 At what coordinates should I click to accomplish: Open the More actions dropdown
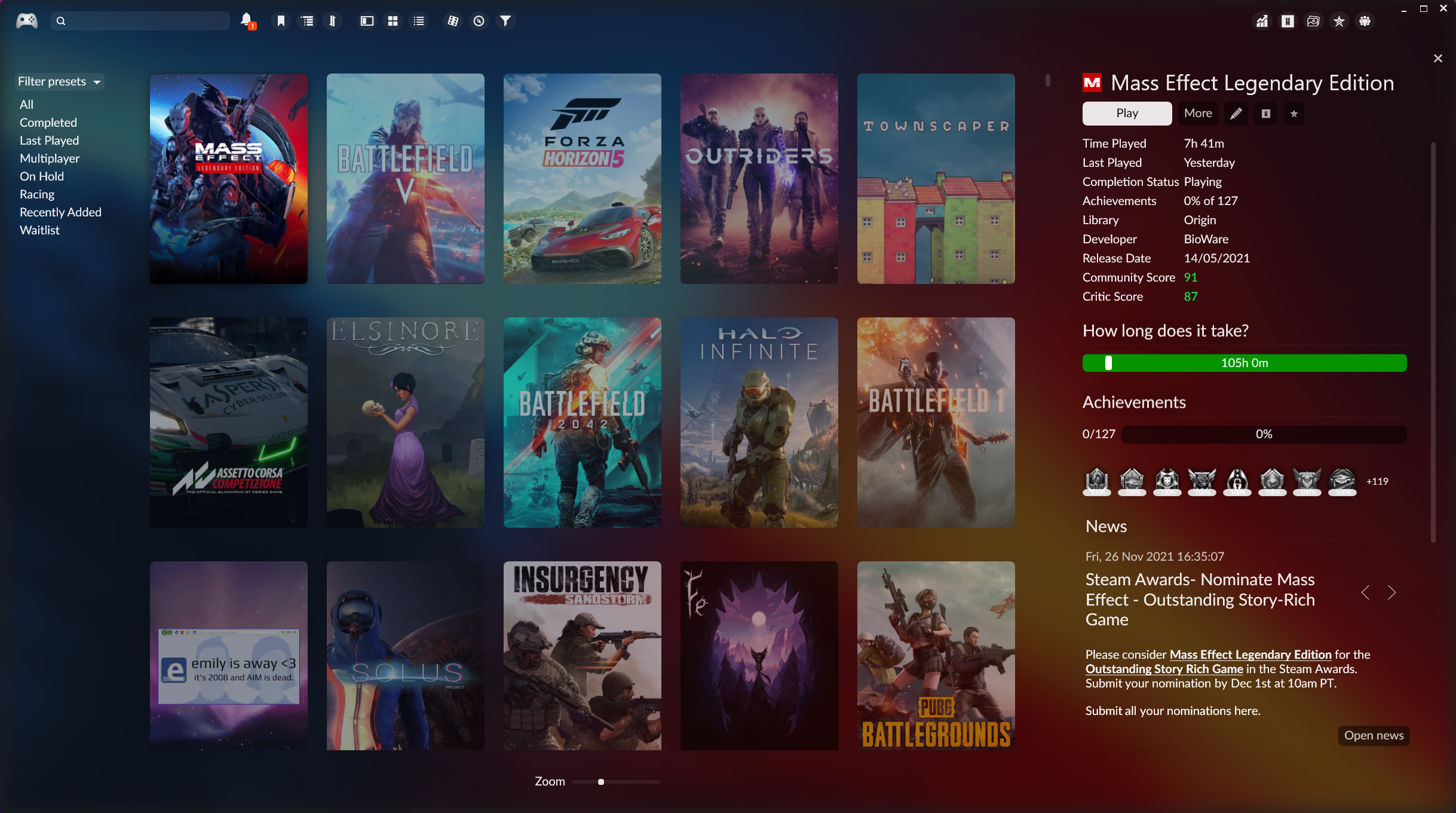click(x=1197, y=114)
